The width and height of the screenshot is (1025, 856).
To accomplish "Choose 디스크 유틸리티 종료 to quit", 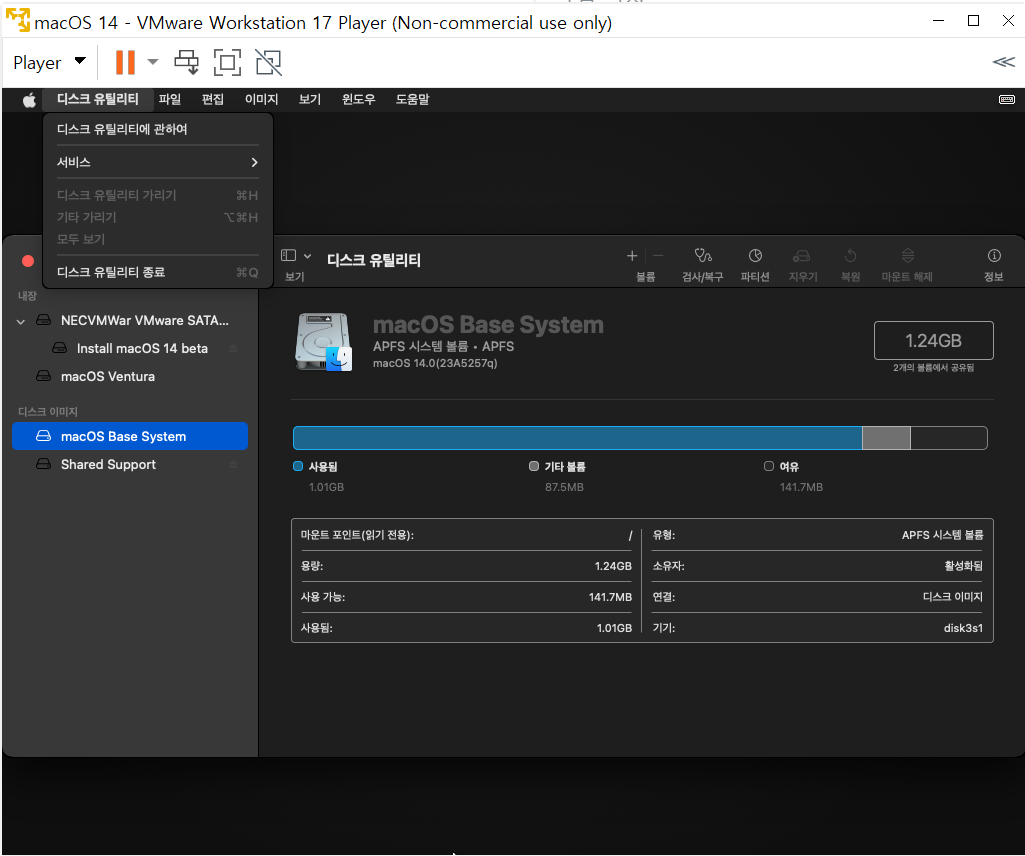I will pos(158,272).
